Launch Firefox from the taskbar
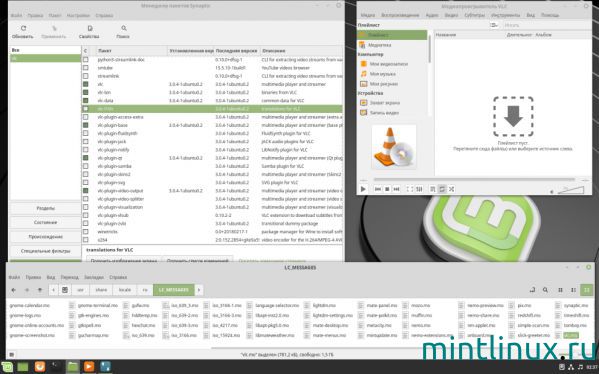Screen dimensions: 599x374 pos(40,367)
